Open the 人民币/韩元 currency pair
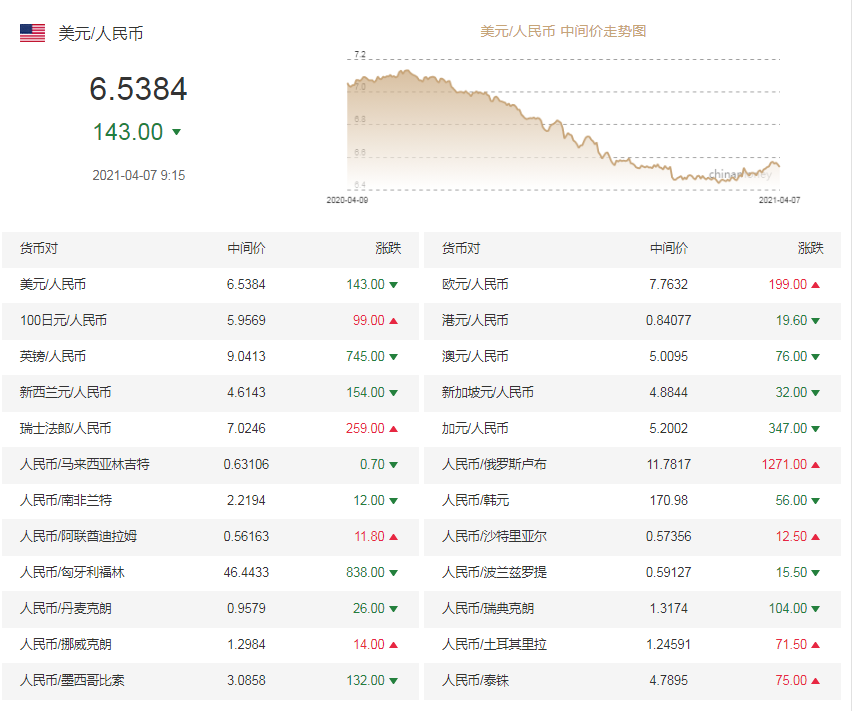852x711 pixels. pyautogui.click(x=475, y=500)
